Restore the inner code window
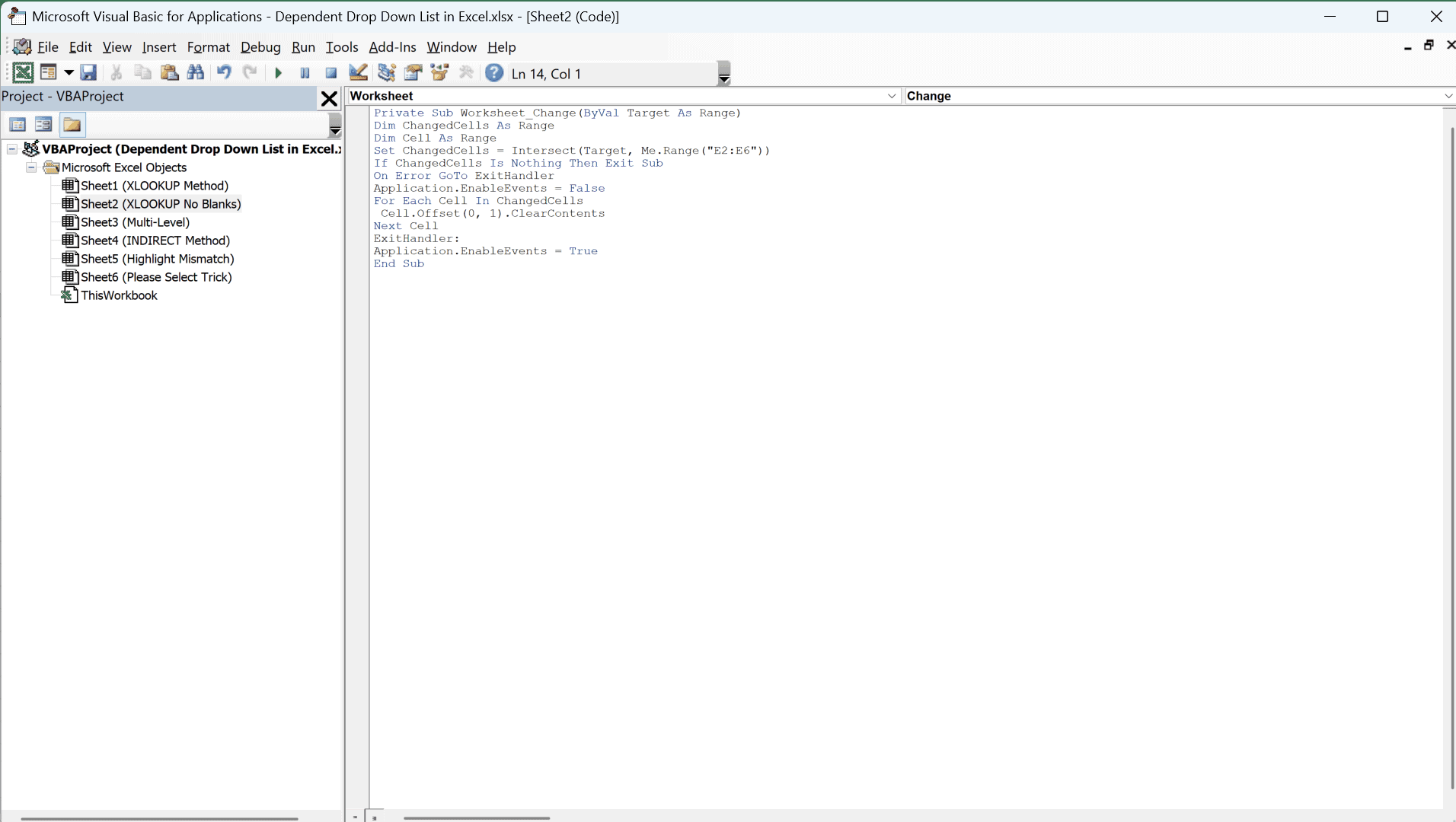 (x=1429, y=46)
